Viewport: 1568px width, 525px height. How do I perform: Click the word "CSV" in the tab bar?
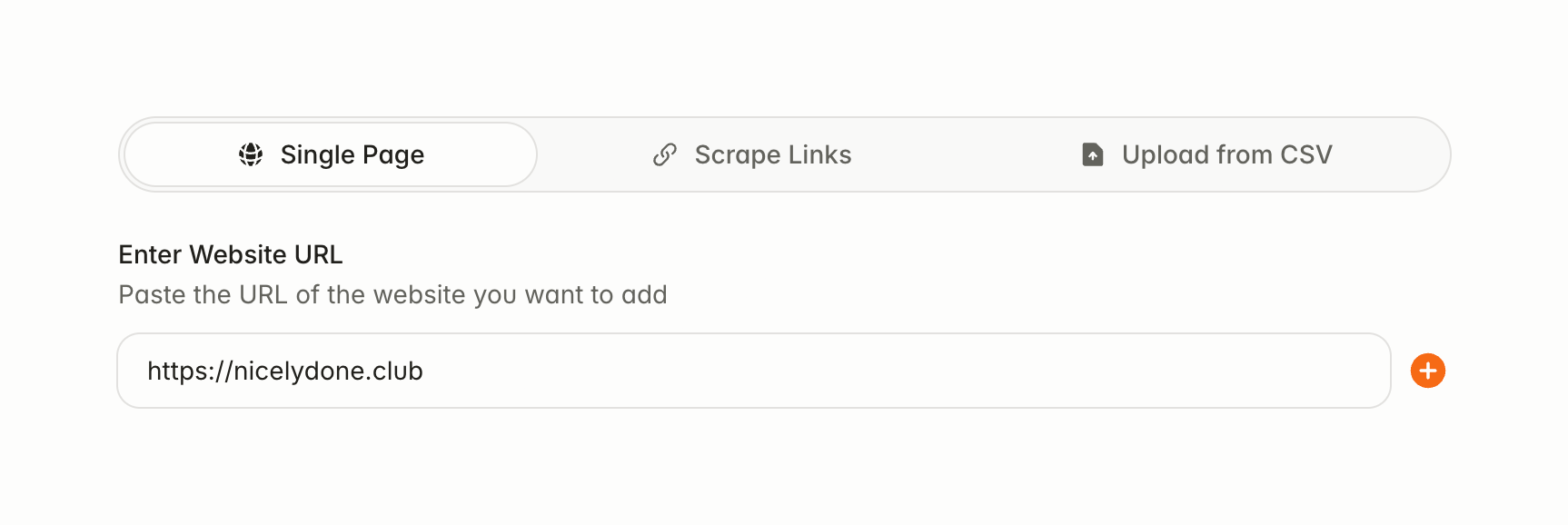click(x=1306, y=154)
